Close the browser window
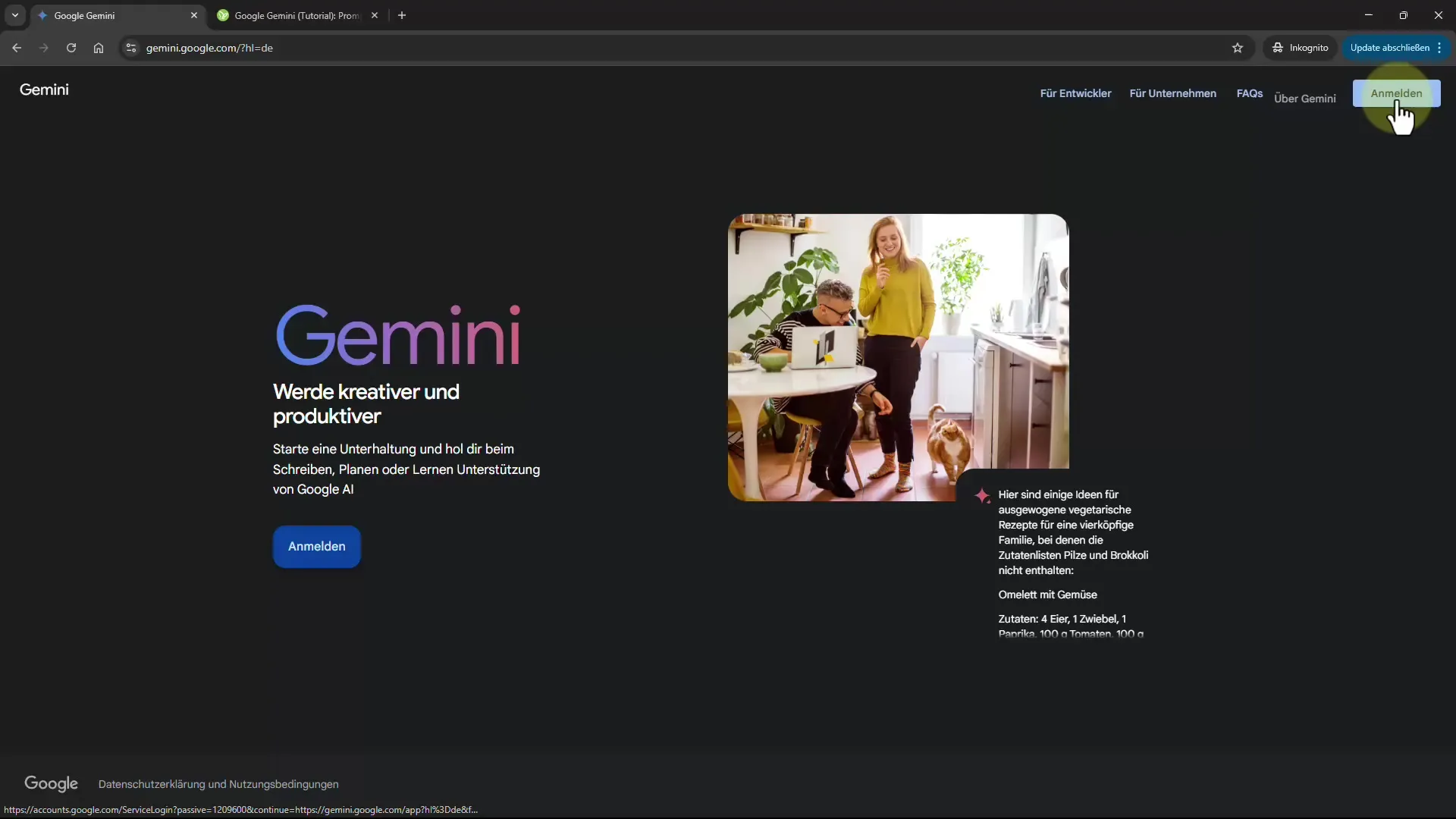Screen dimensions: 1456x819 [1439, 15]
